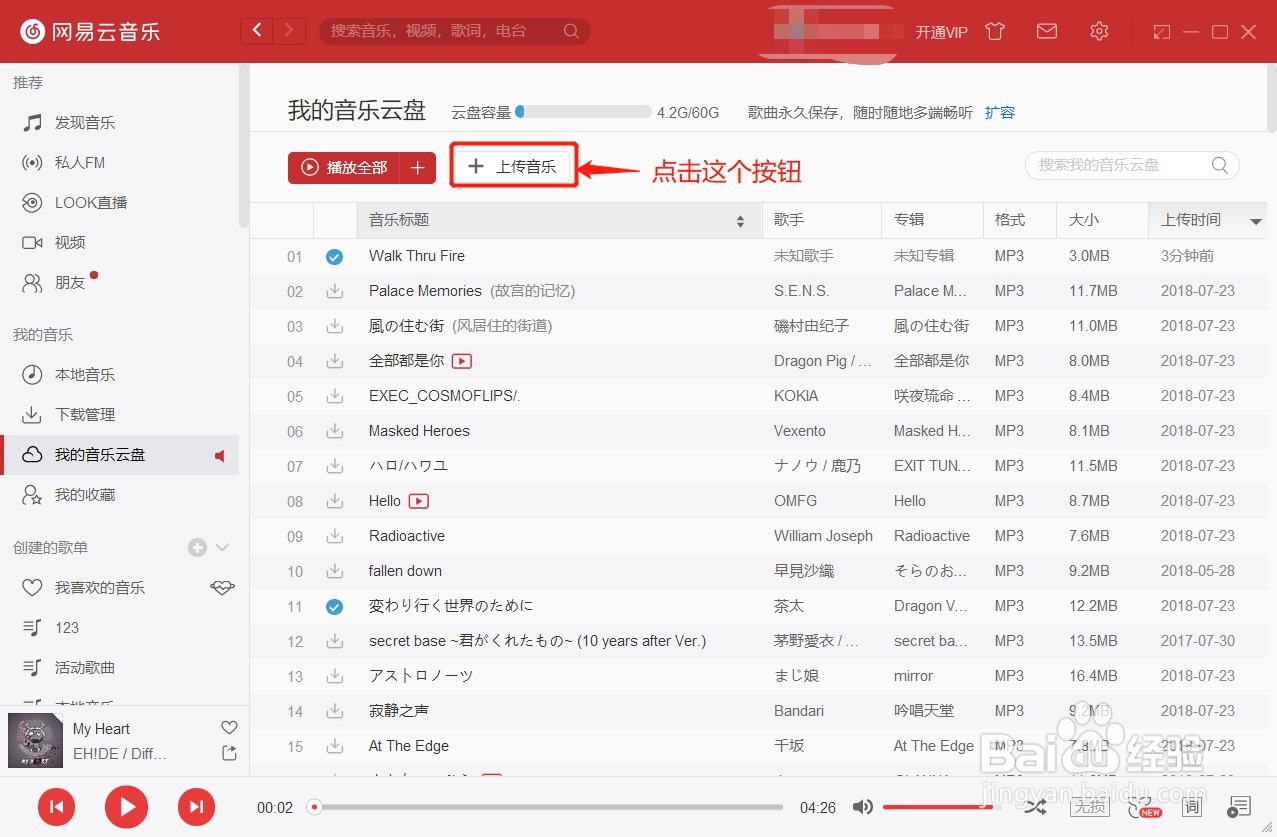Open 视频 in the sidebar
Viewport: 1277px width, 837px height.
click(x=120, y=243)
